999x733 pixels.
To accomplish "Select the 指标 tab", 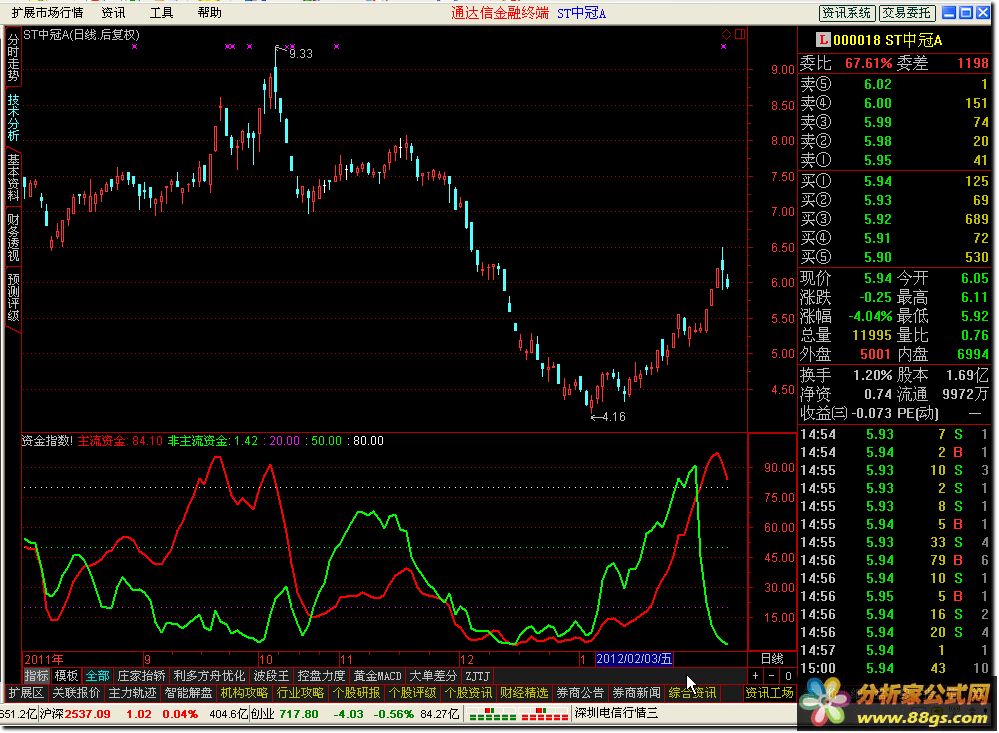I will pyautogui.click(x=36, y=676).
